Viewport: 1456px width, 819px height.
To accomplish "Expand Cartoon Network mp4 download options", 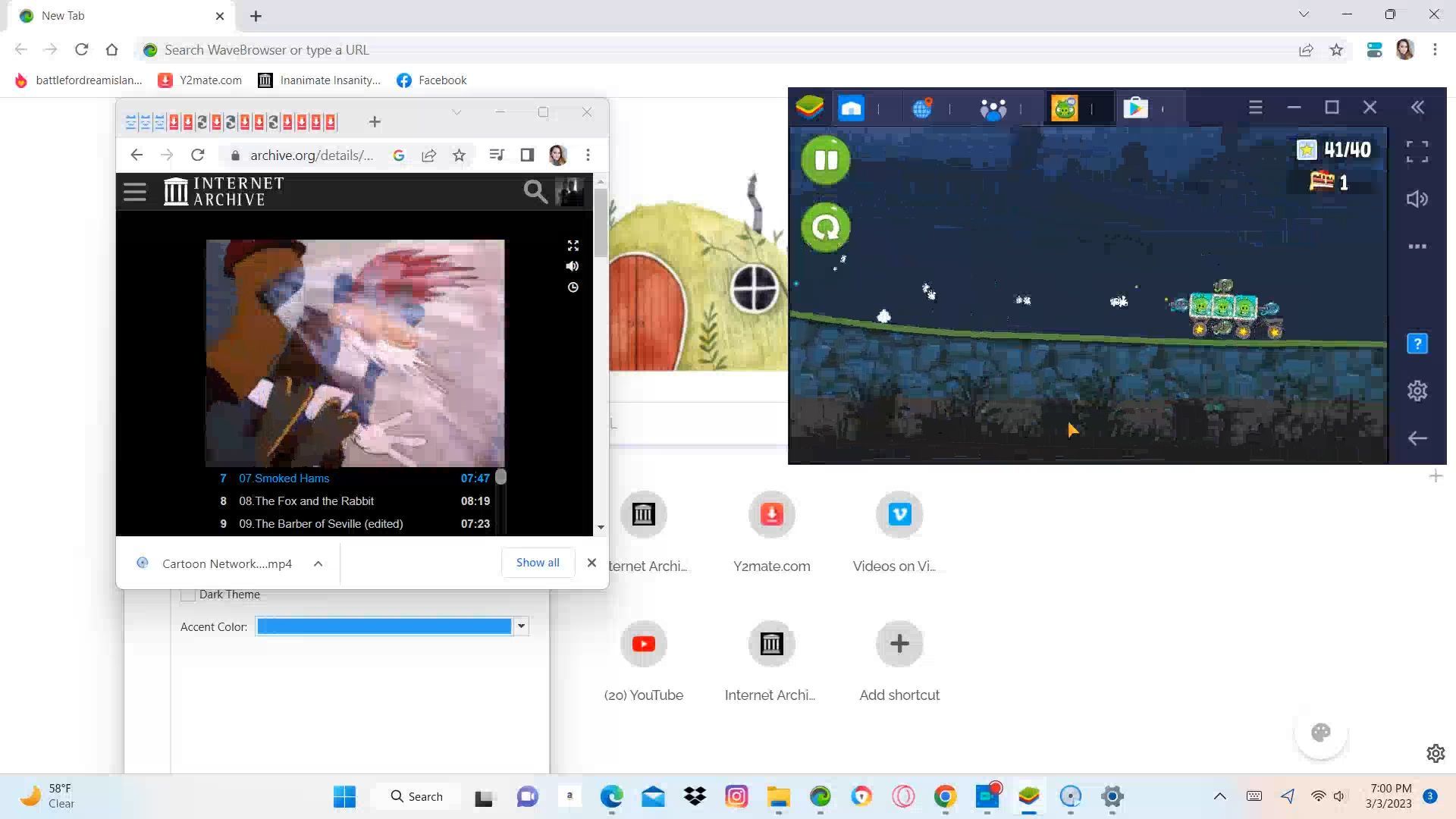I will coord(318,563).
